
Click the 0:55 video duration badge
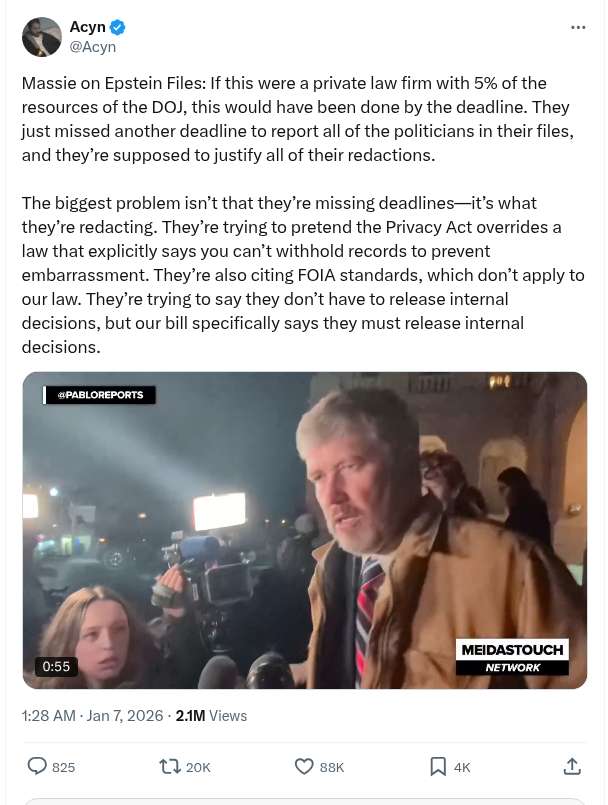click(x=56, y=666)
